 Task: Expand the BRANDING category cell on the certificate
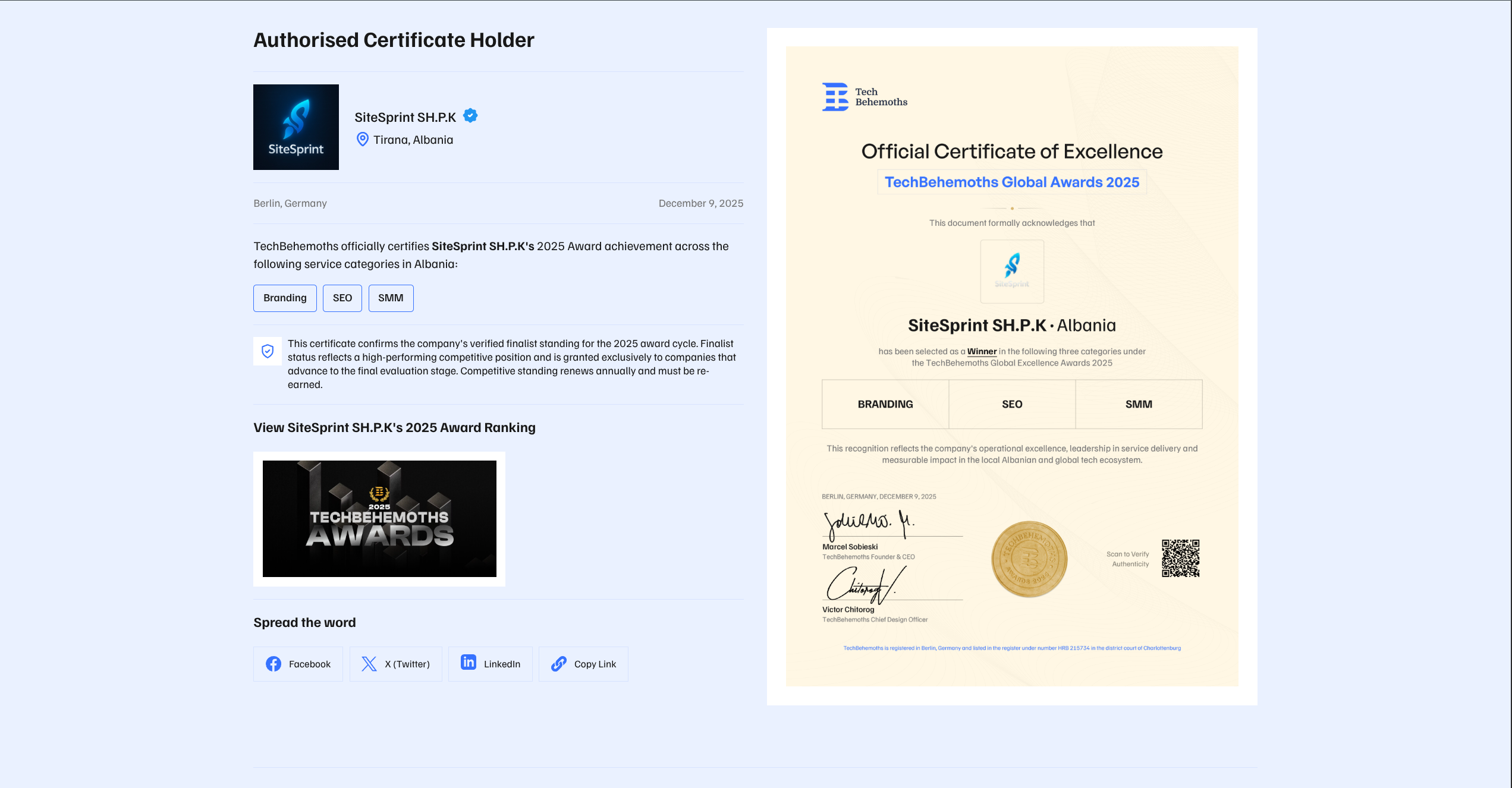(x=885, y=404)
